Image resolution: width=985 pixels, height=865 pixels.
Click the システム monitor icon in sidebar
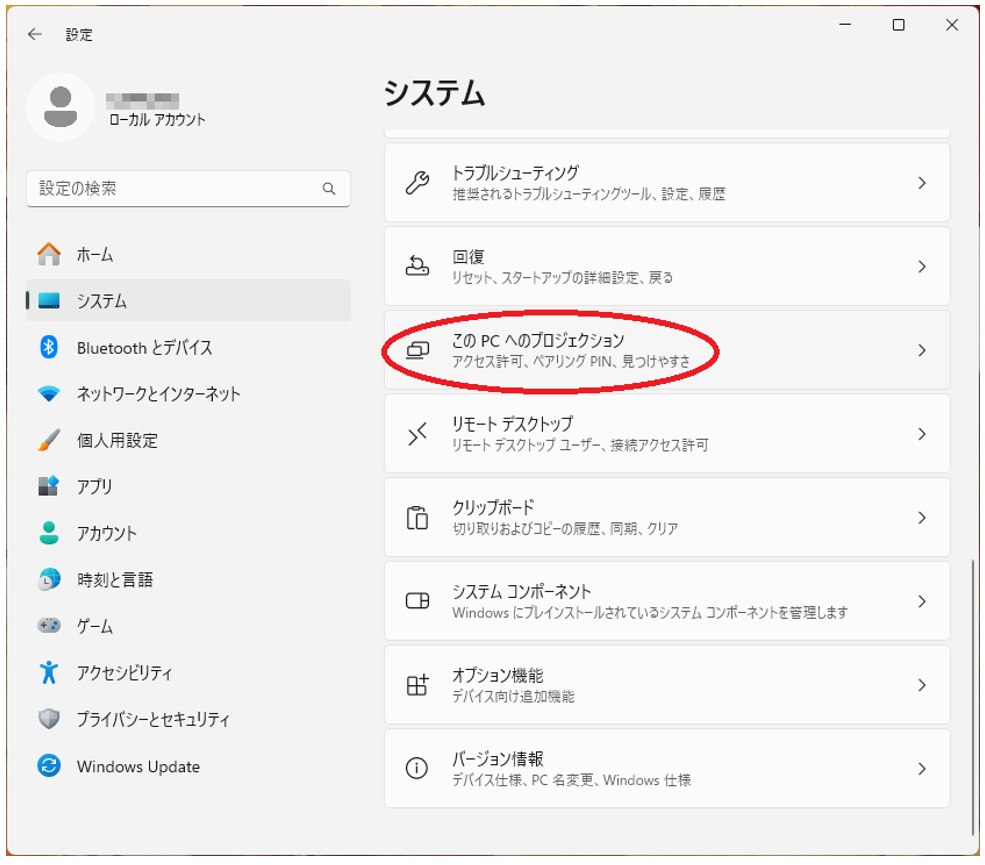pyautogui.click(x=49, y=301)
